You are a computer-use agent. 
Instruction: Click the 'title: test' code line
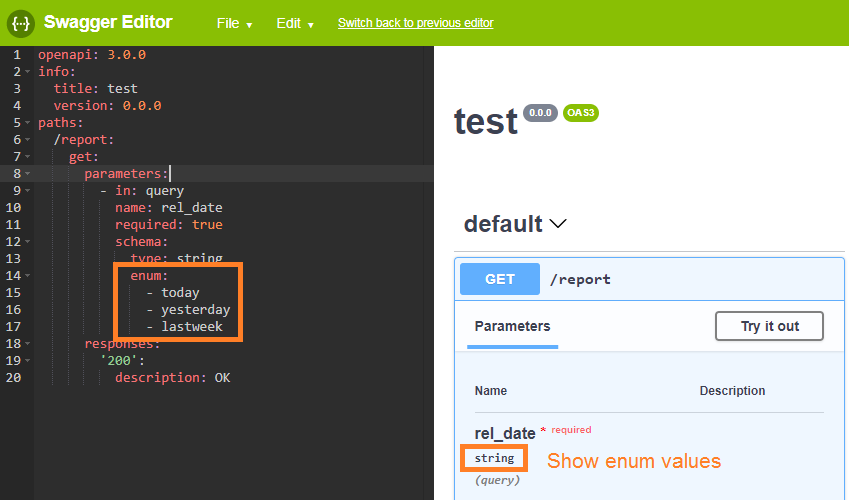(95, 88)
